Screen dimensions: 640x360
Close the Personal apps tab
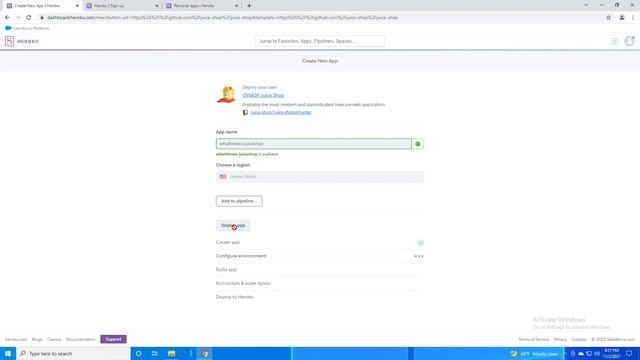236,6
